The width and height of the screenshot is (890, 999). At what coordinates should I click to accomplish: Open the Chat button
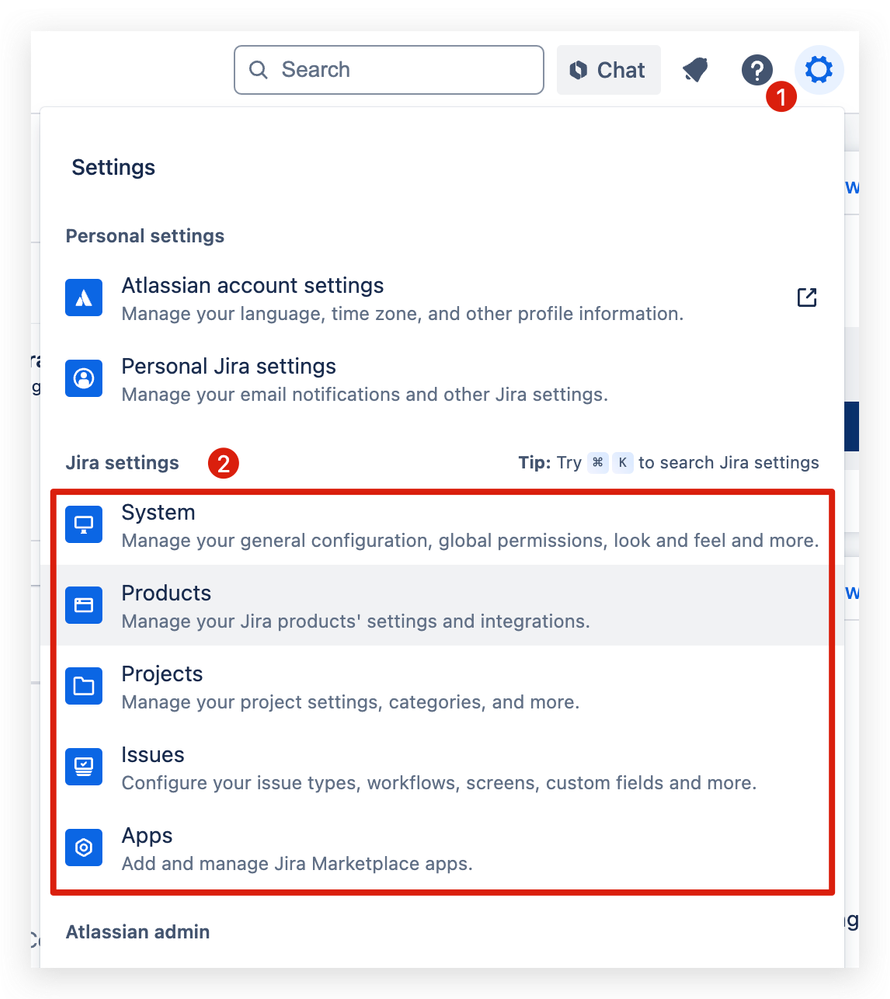pos(608,69)
